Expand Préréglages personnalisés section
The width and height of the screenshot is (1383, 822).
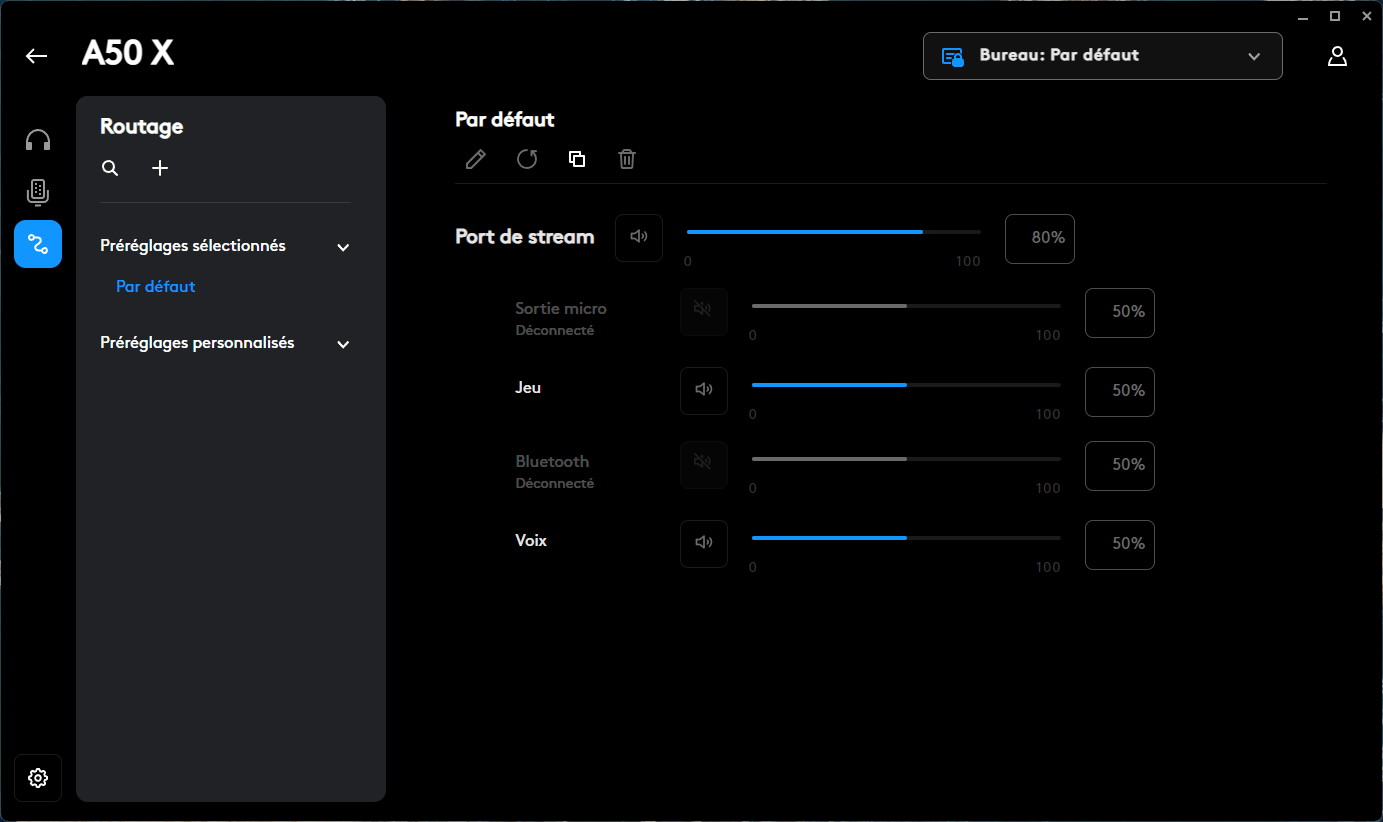(x=343, y=344)
